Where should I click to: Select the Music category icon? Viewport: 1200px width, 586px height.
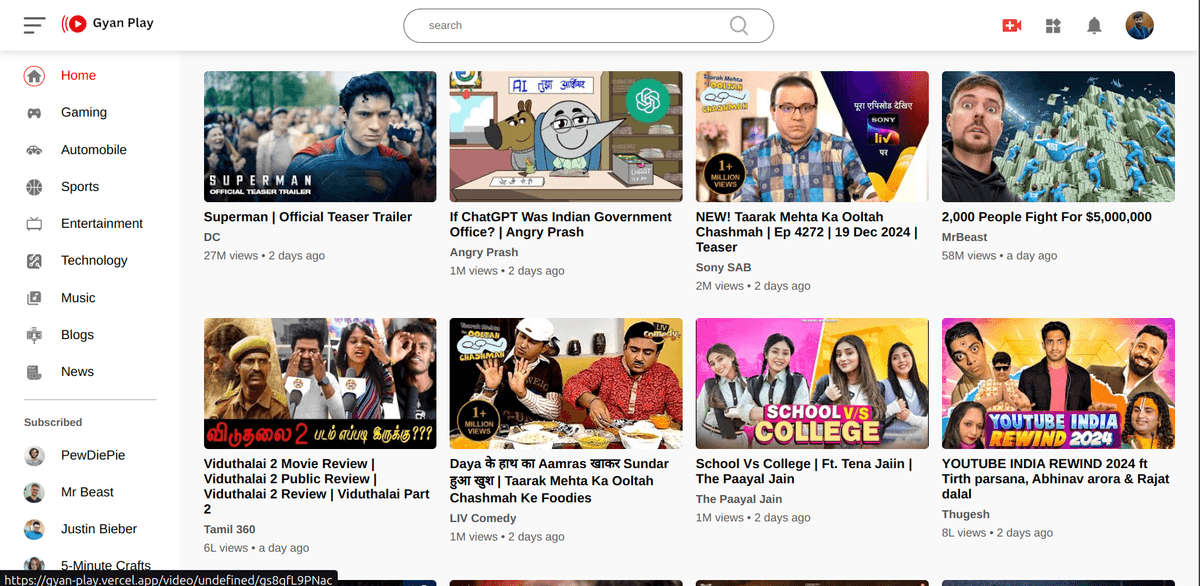34,298
